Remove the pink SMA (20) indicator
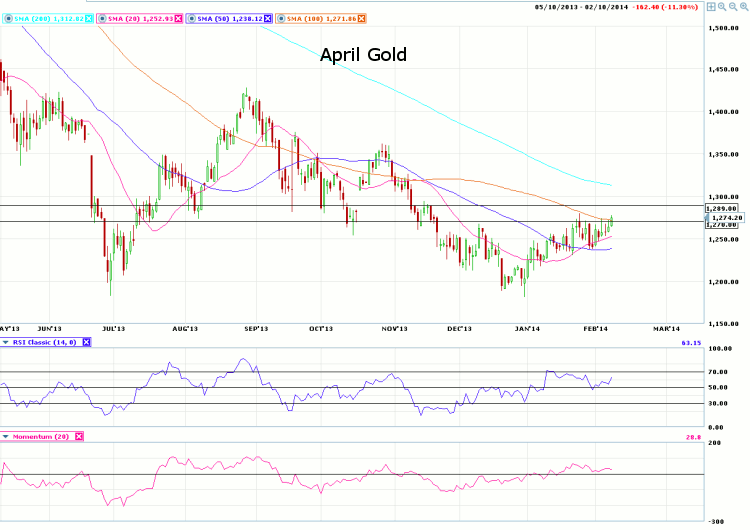The image size is (750, 530). coord(181,18)
